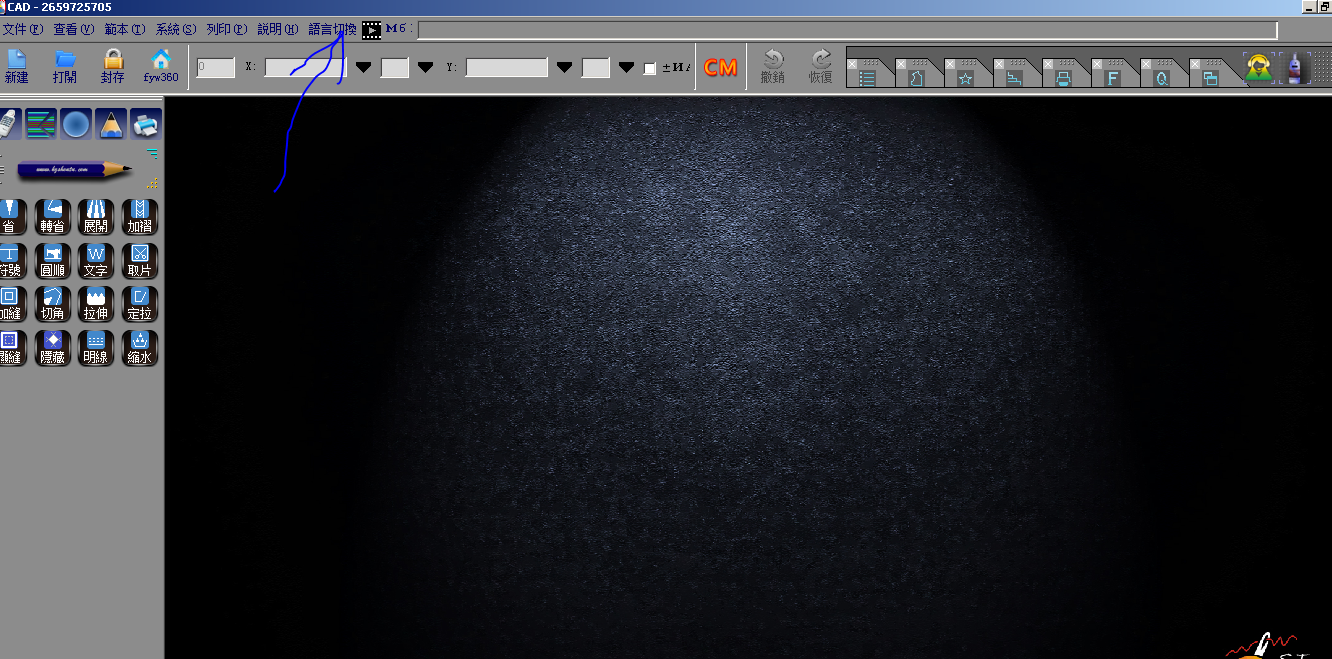Viewport: 1332px width, 659px height.
Task: Open the 語言切換 language menu
Action: pos(332,30)
